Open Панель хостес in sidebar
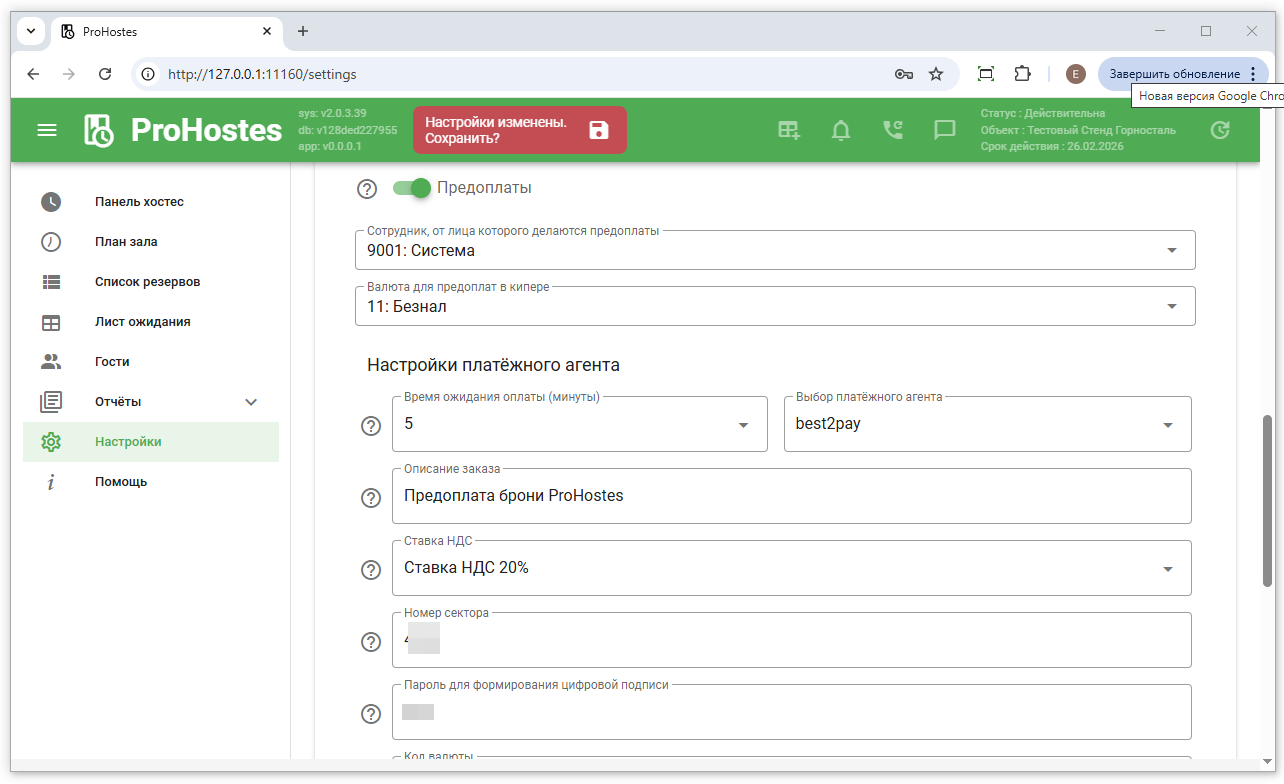1284x784 pixels. coord(139,202)
